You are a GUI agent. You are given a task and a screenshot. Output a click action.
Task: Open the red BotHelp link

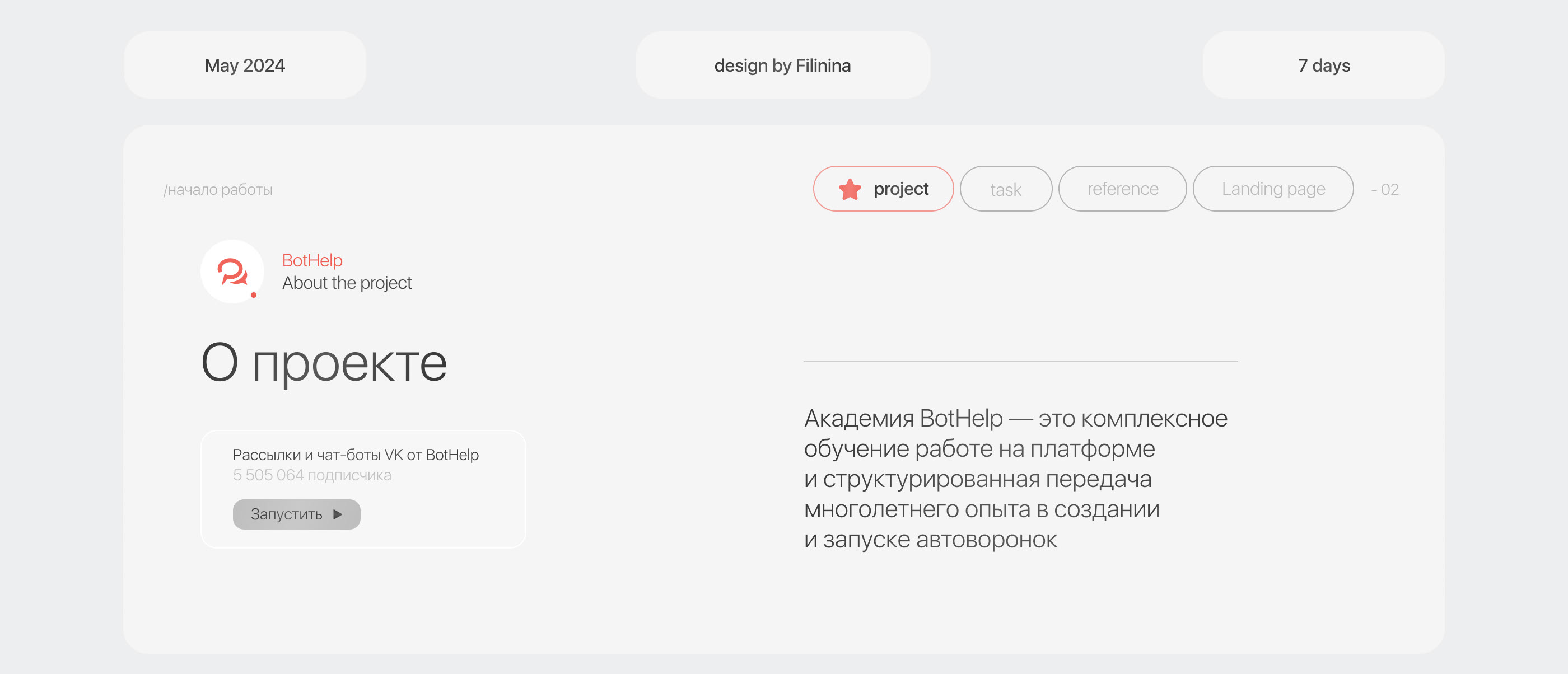(x=312, y=260)
